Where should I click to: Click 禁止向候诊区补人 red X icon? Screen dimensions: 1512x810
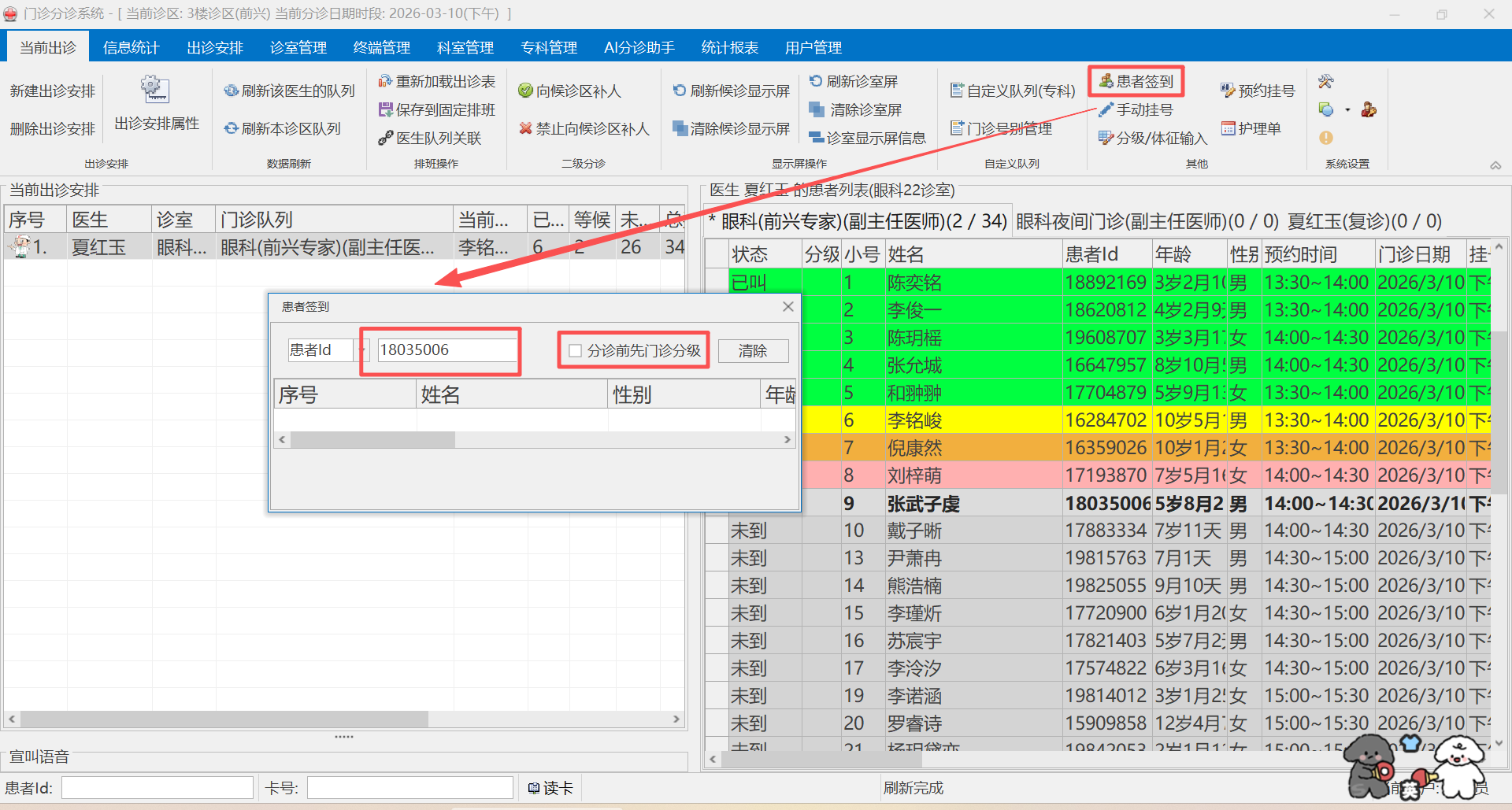[525, 128]
